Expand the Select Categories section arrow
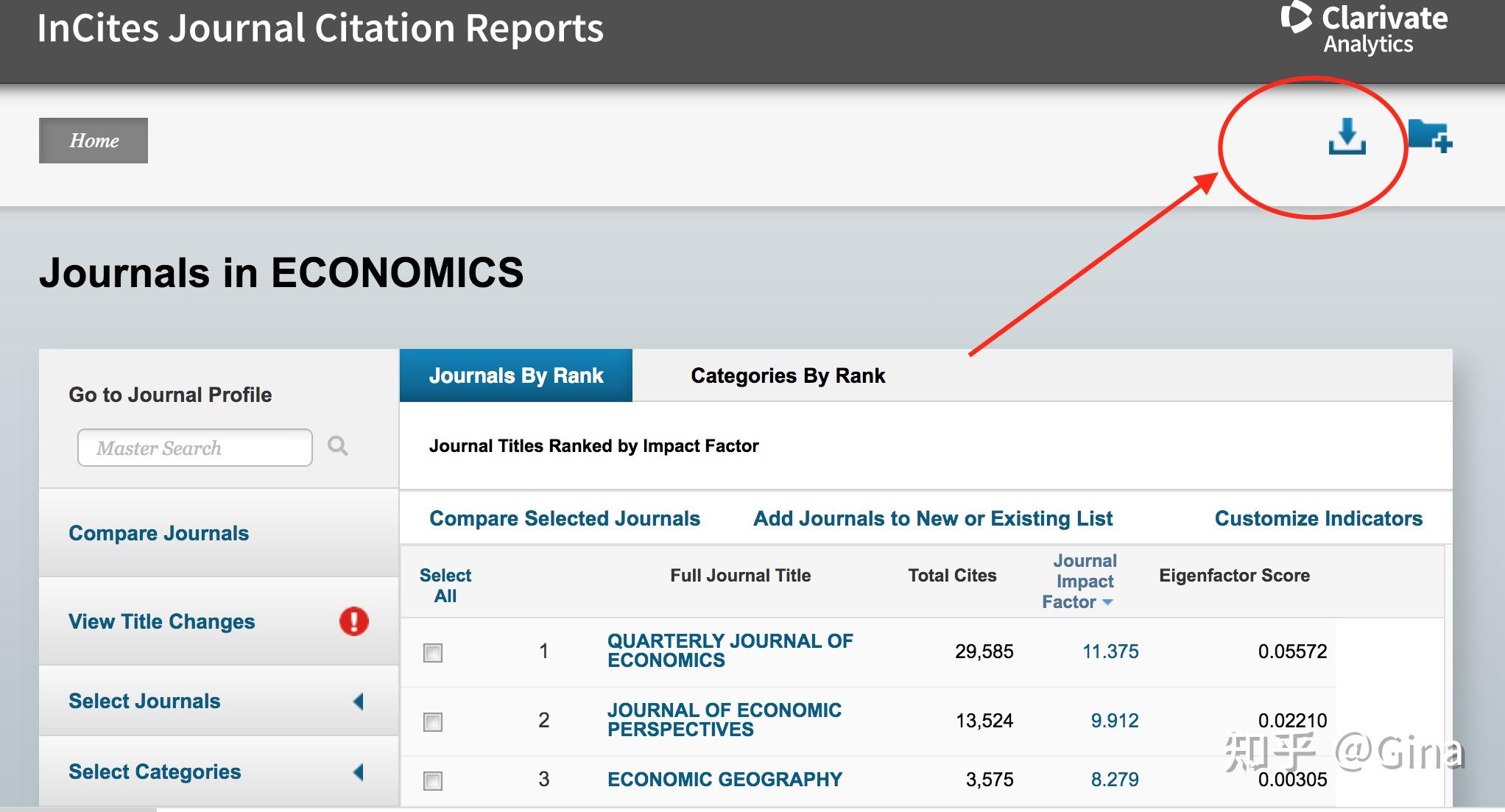 (359, 772)
